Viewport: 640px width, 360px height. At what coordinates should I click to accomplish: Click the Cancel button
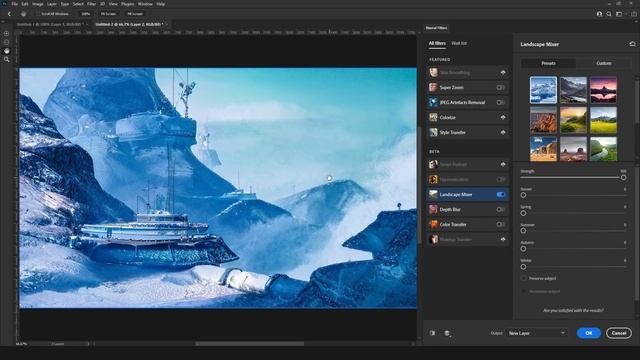point(619,333)
